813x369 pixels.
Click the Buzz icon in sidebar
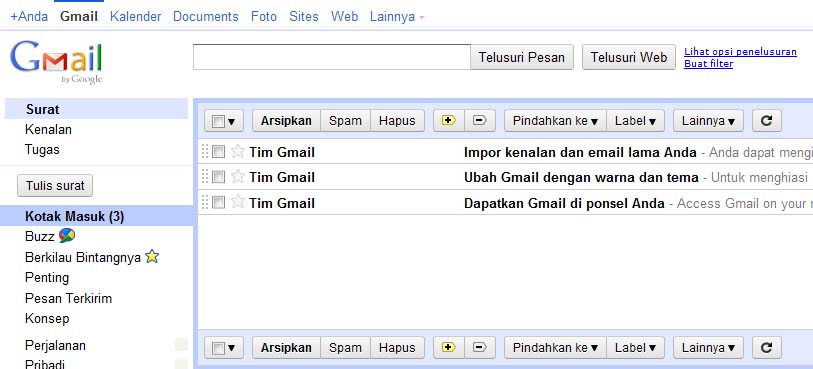(x=67, y=236)
